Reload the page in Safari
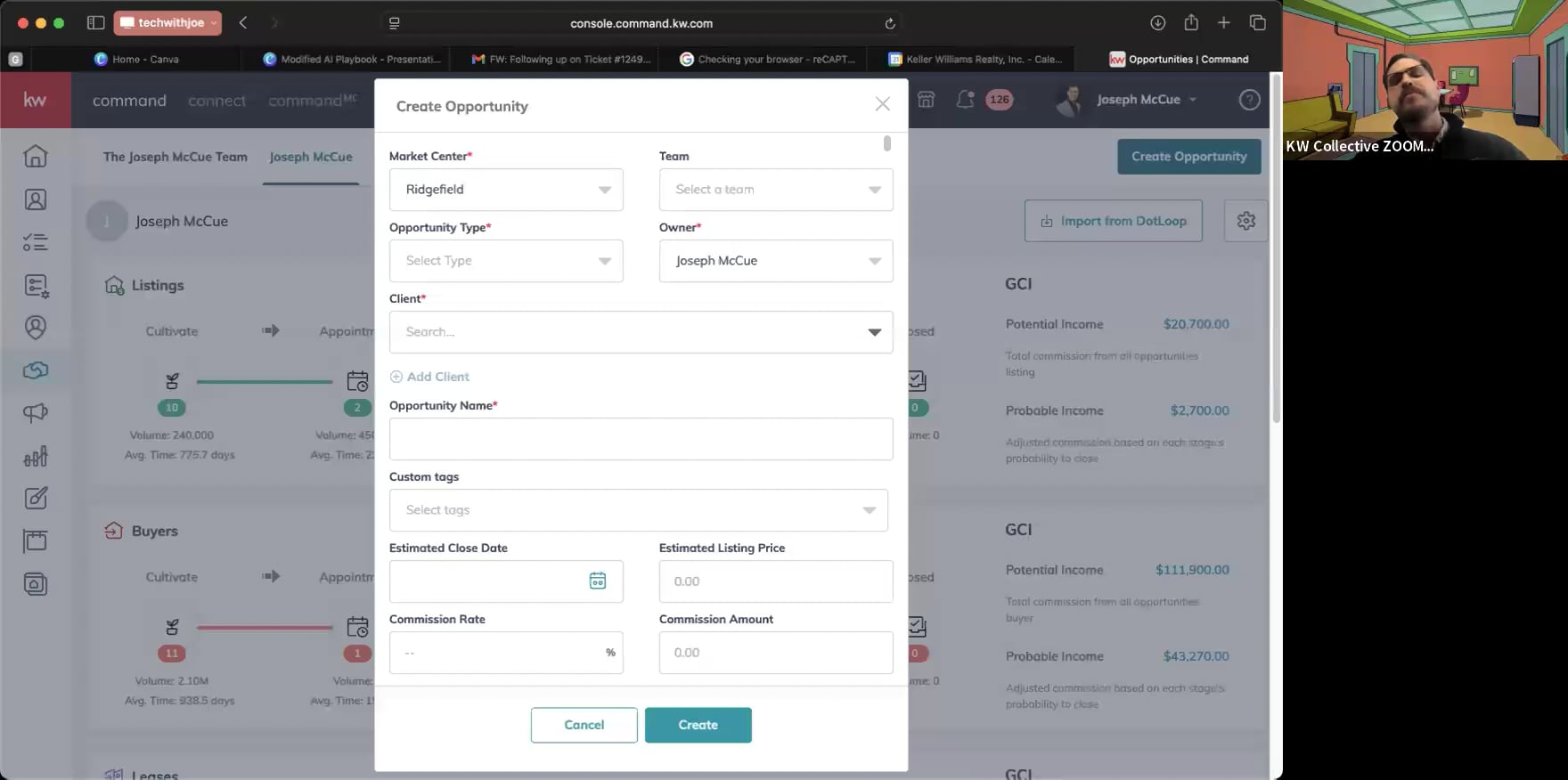The height and width of the screenshot is (780, 1568). point(890,23)
